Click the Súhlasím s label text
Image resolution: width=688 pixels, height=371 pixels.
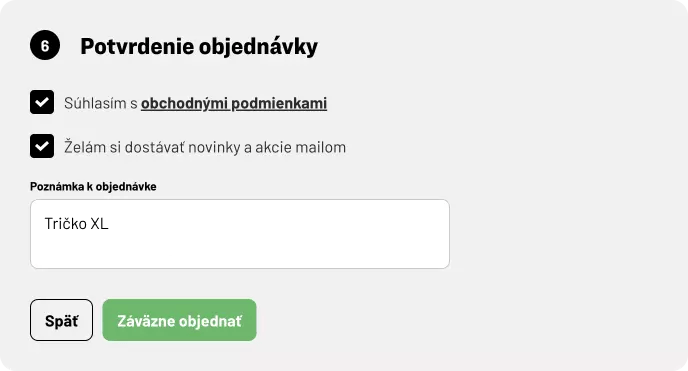pyautogui.click(x=101, y=103)
